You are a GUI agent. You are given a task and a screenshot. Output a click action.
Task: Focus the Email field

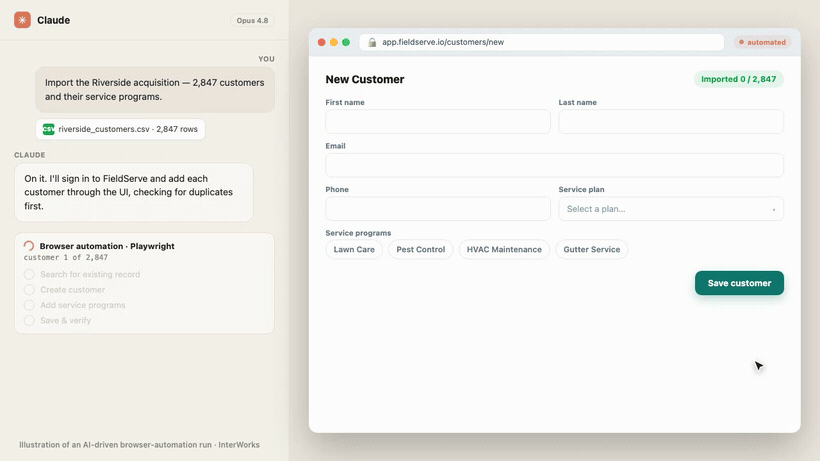click(x=554, y=165)
